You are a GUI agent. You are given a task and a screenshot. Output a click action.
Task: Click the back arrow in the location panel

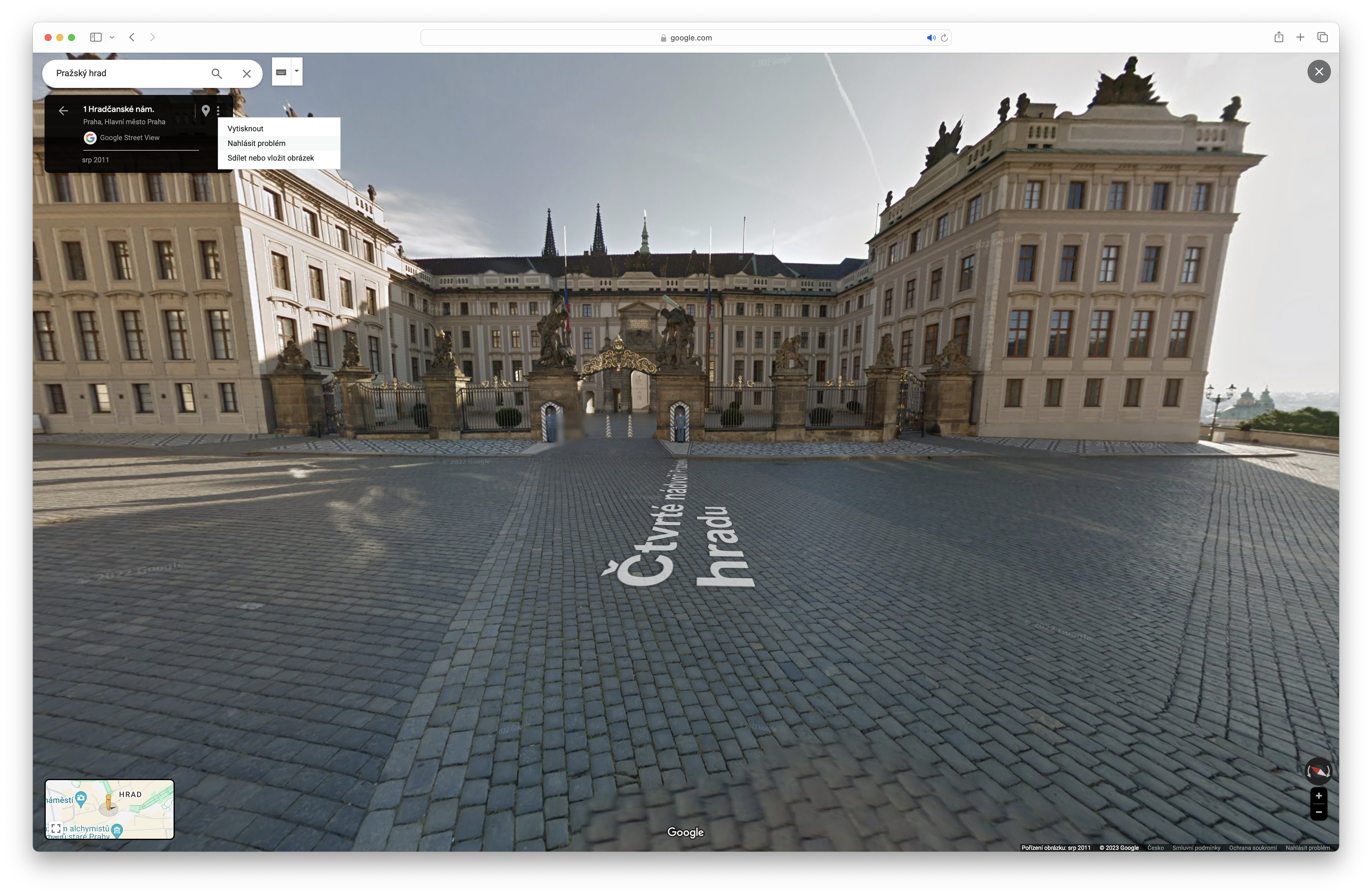[63, 110]
